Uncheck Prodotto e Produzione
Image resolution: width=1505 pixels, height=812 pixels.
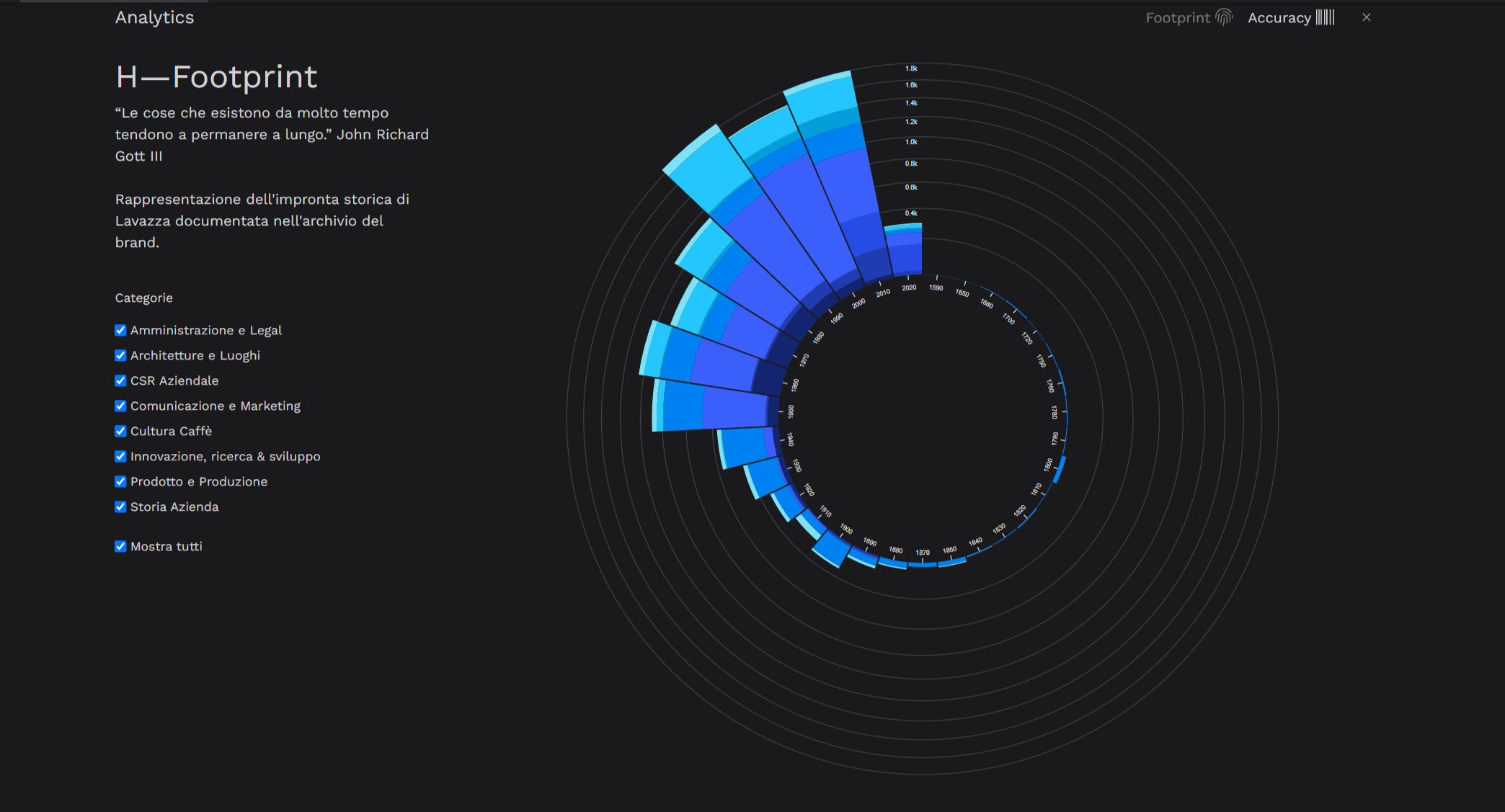tap(120, 481)
